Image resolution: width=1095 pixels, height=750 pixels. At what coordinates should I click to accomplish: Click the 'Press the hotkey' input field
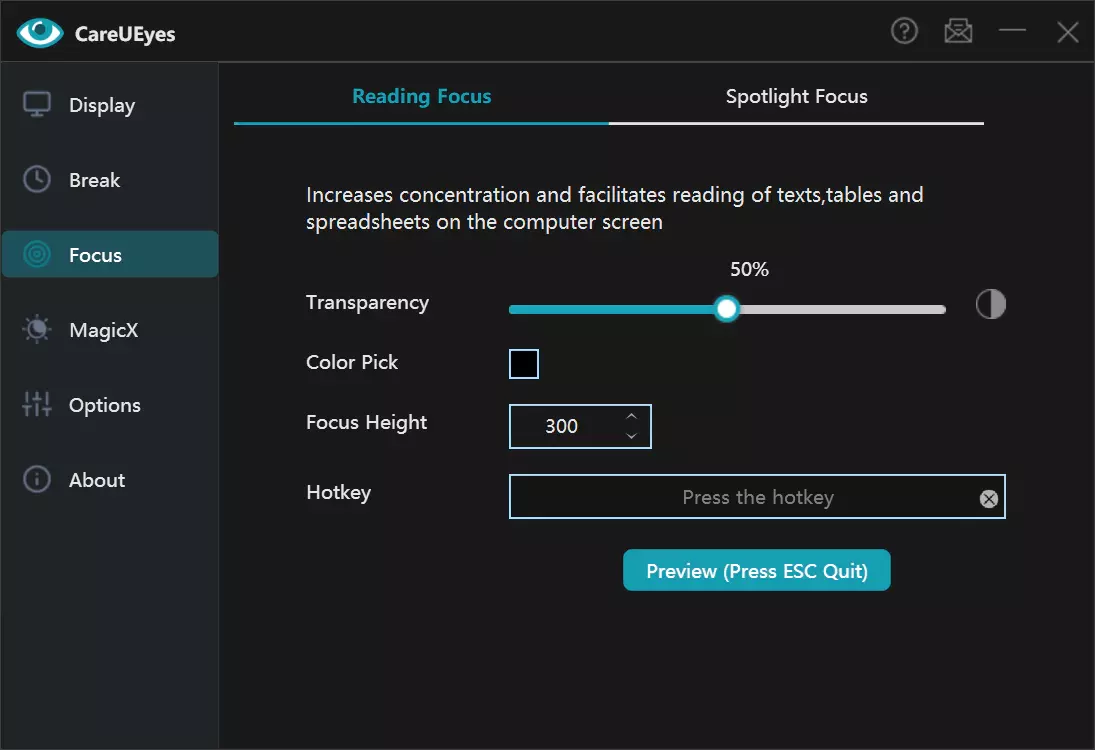click(x=757, y=497)
